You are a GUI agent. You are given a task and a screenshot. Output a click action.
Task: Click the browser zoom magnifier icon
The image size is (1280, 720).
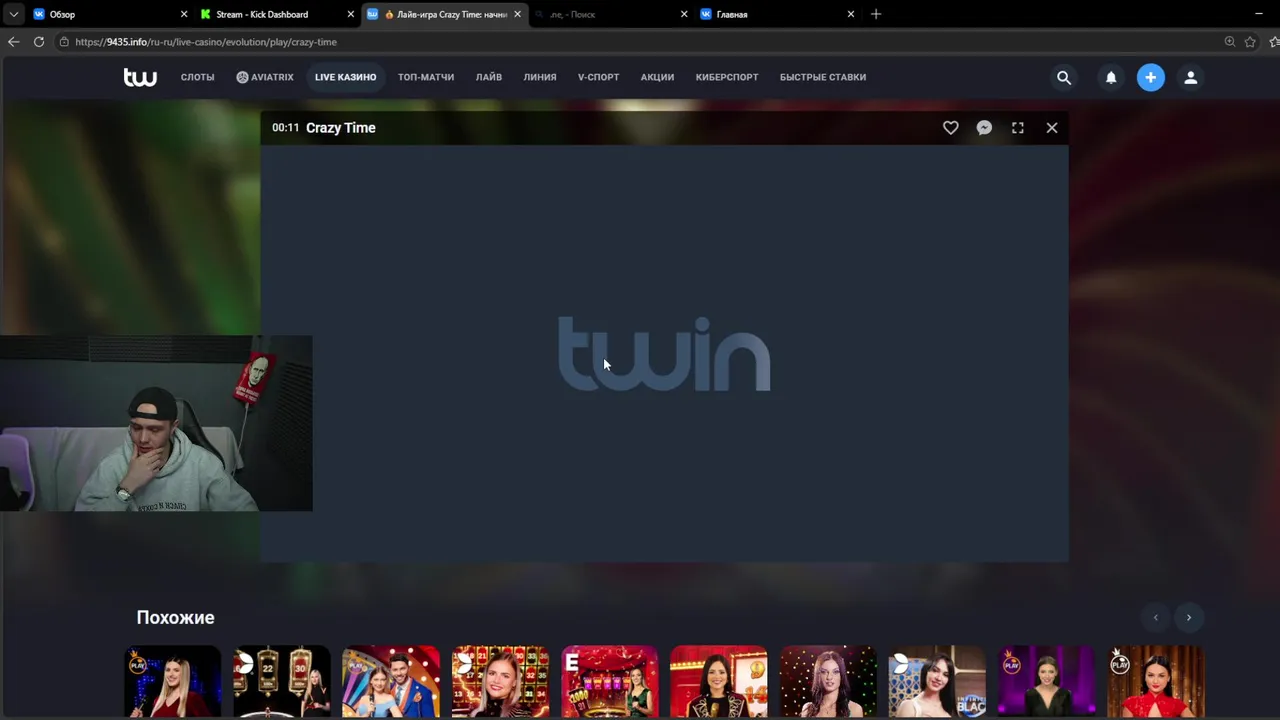pos(1230,42)
